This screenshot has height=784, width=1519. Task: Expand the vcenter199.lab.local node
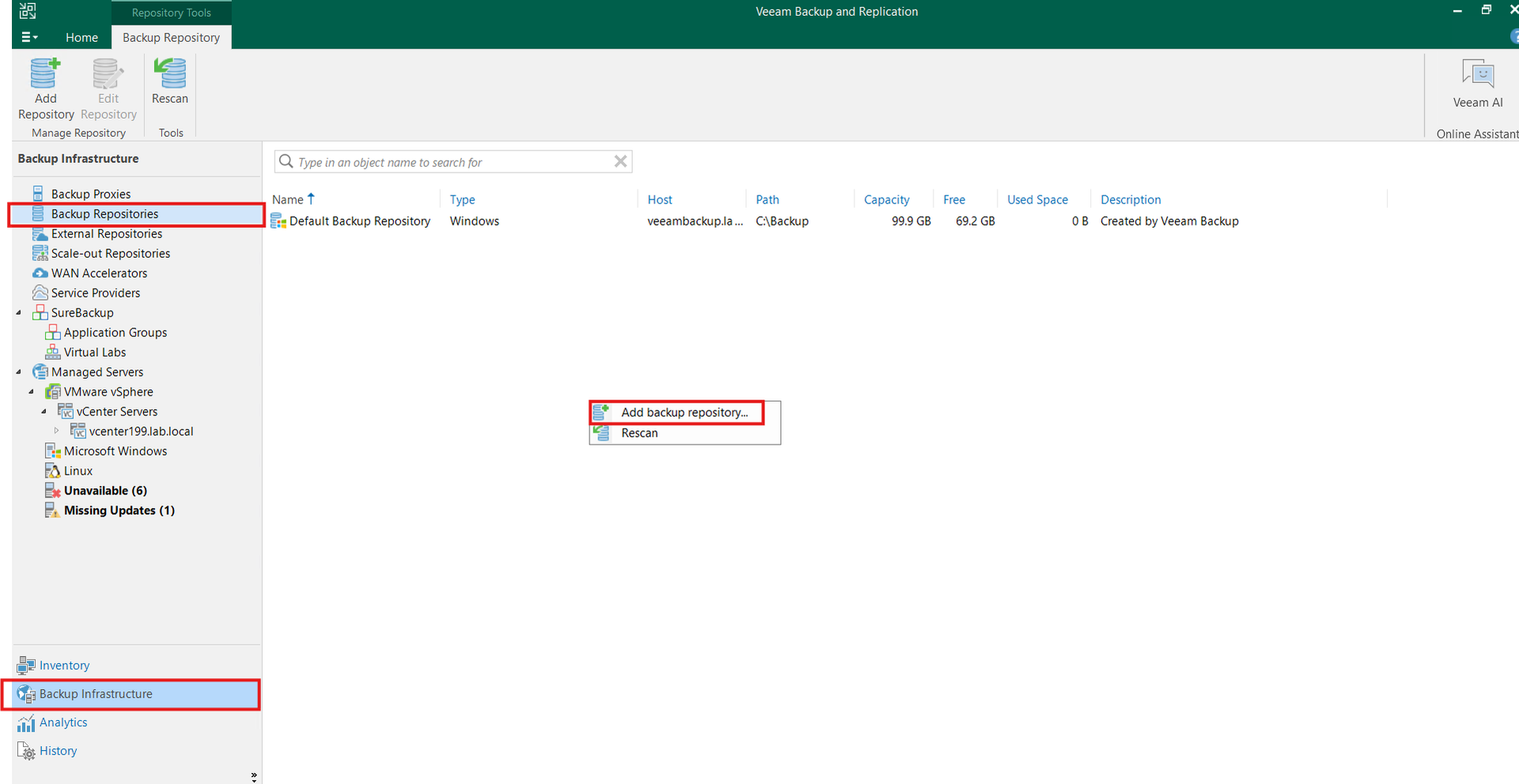point(56,431)
